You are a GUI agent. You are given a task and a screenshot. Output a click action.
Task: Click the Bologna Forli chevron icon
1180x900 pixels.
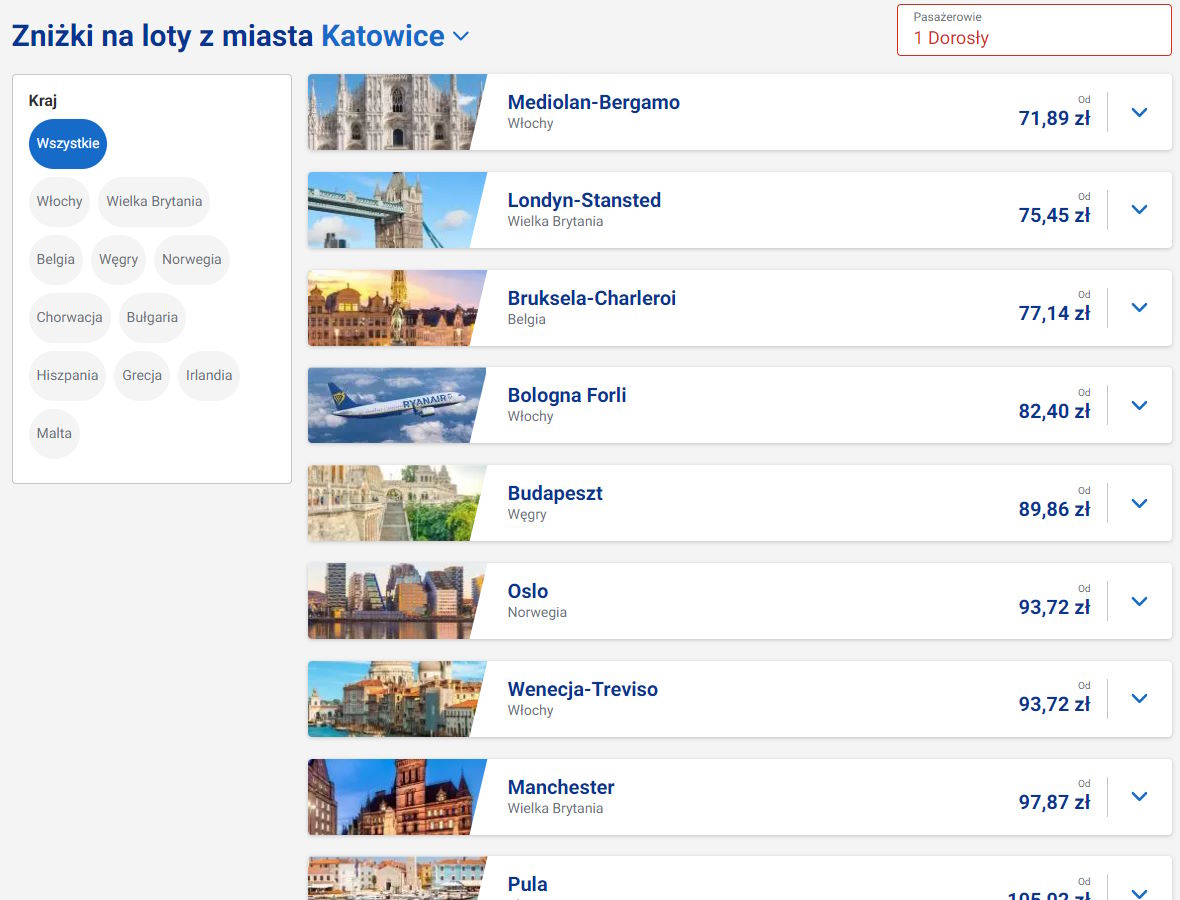(1139, 405)
